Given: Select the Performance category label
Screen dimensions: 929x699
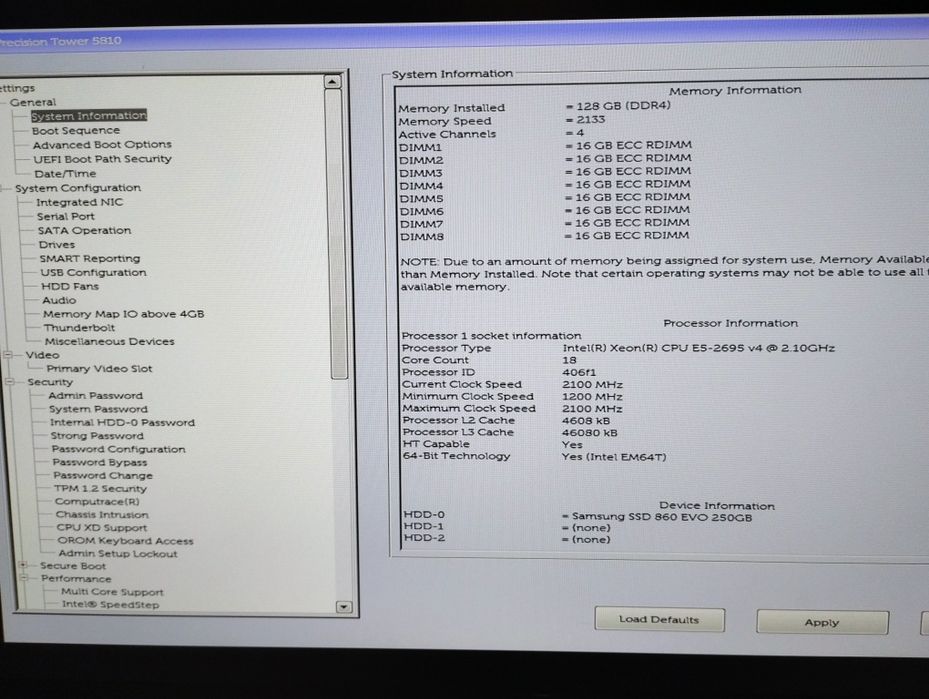Looking at the screenshot, I should 76,579.
